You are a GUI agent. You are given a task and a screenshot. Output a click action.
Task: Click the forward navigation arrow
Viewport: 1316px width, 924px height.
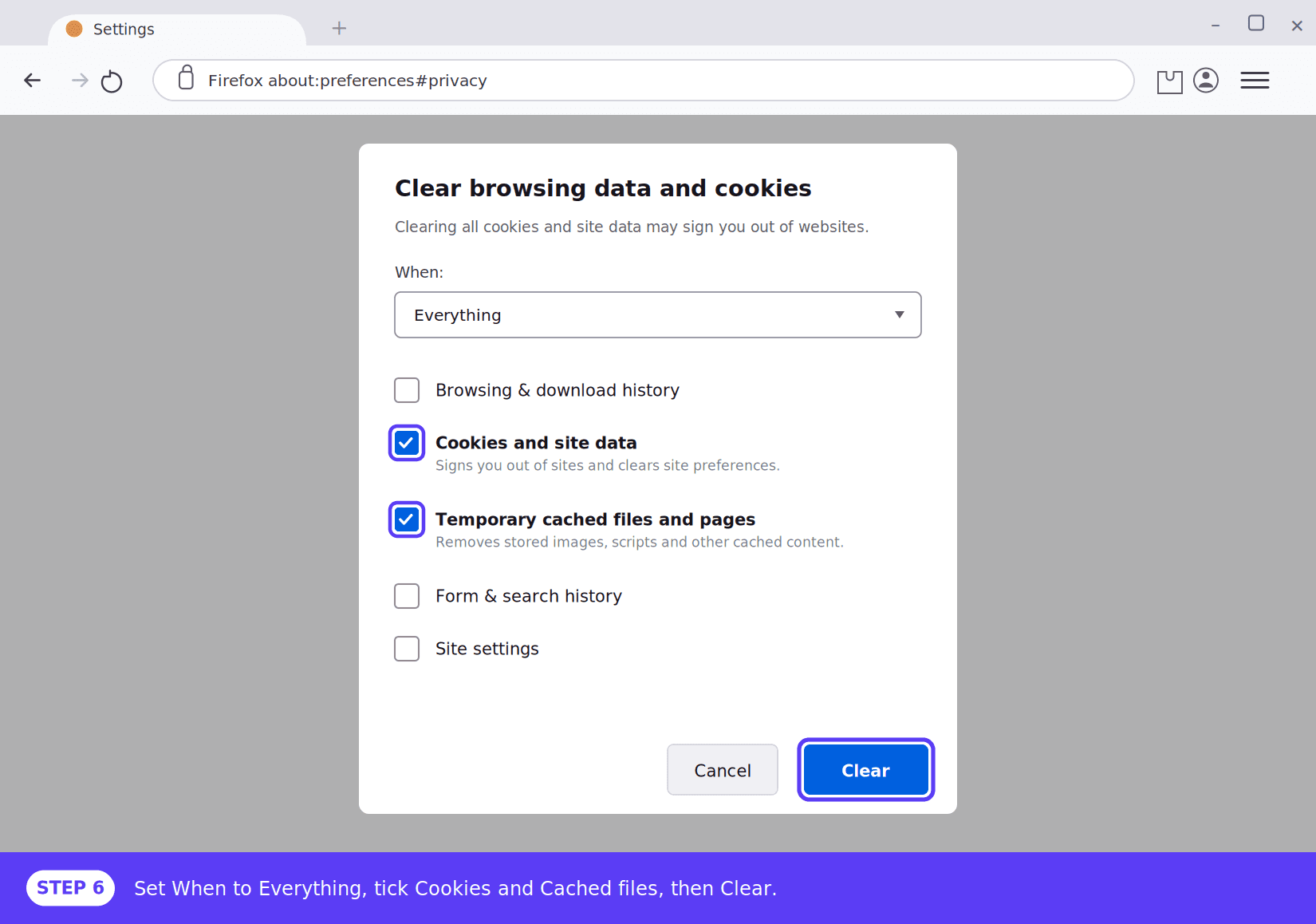coord(80,80)
